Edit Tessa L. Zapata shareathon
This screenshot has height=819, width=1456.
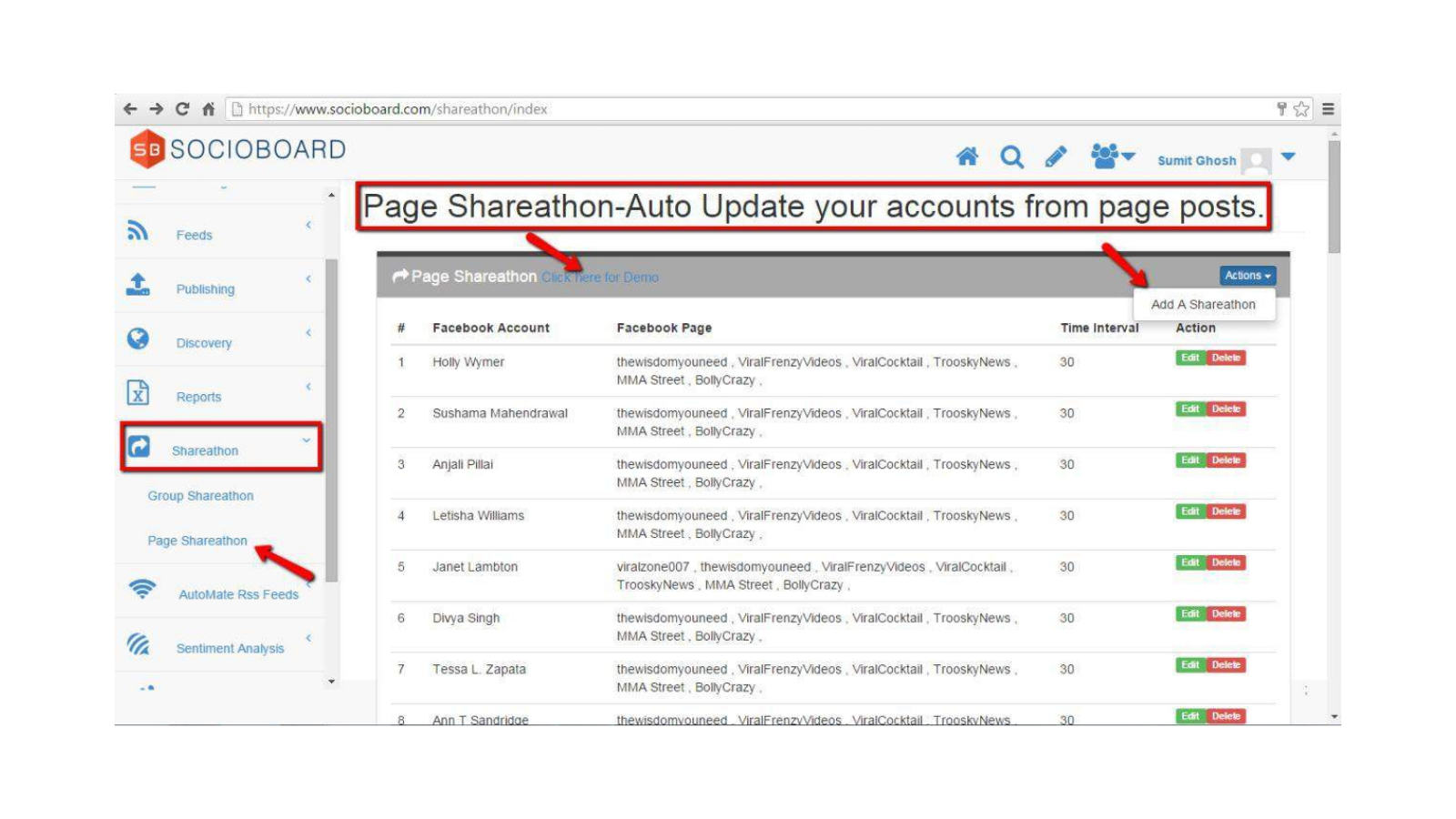click(x=1190, y=665)
